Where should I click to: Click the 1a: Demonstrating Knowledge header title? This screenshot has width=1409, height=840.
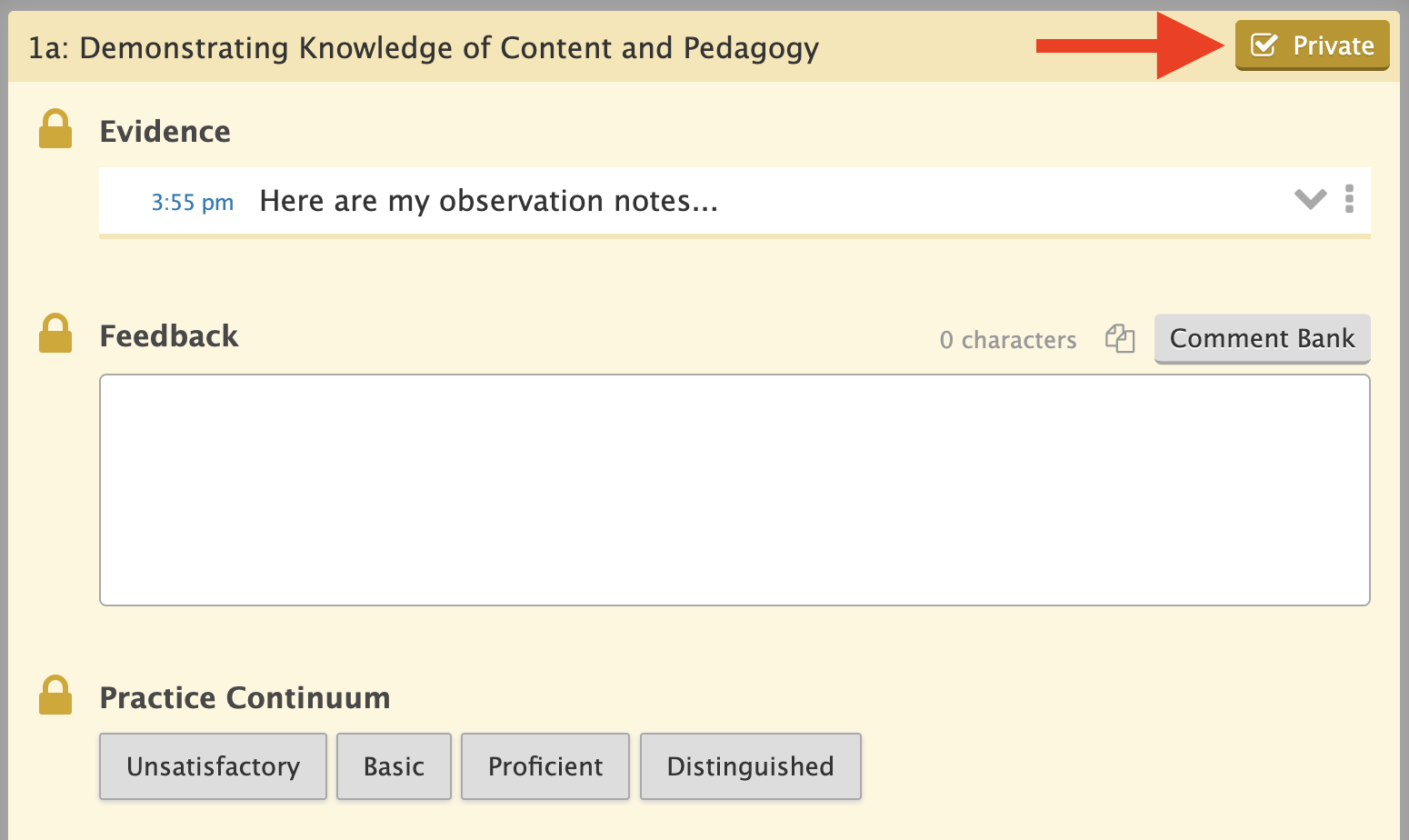(x=424, y=47)
